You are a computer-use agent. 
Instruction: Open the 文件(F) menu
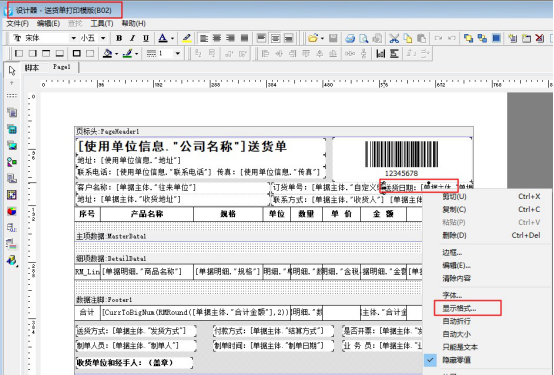18,23
